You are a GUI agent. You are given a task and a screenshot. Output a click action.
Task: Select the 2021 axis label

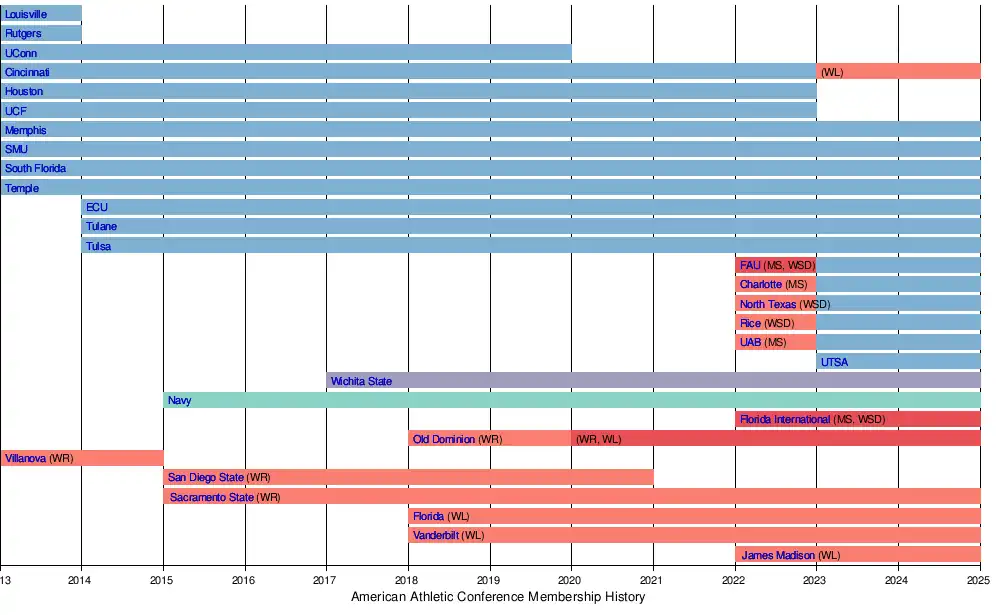coord(651,581)
